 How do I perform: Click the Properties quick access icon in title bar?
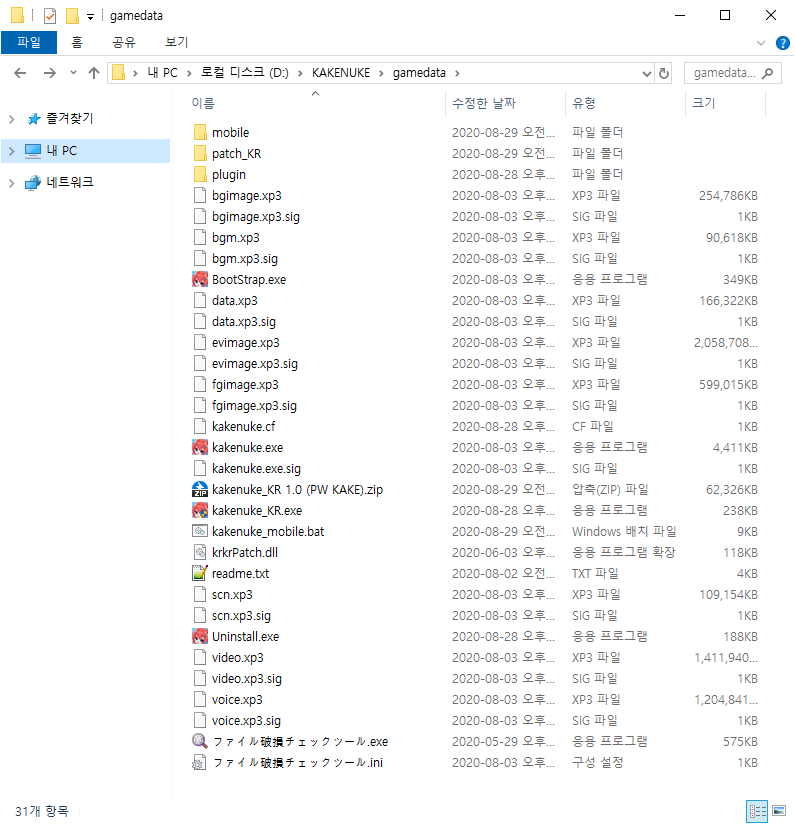coord(50,16)
